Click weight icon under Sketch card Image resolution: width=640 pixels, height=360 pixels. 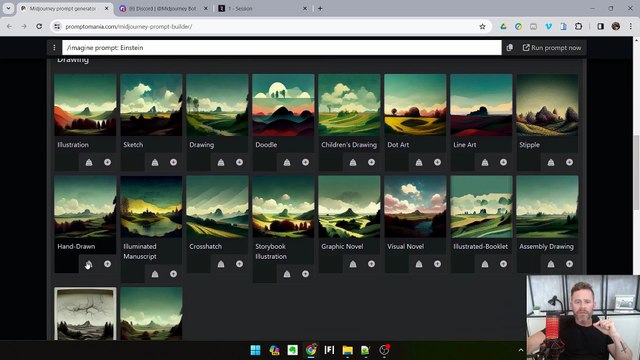155,162
